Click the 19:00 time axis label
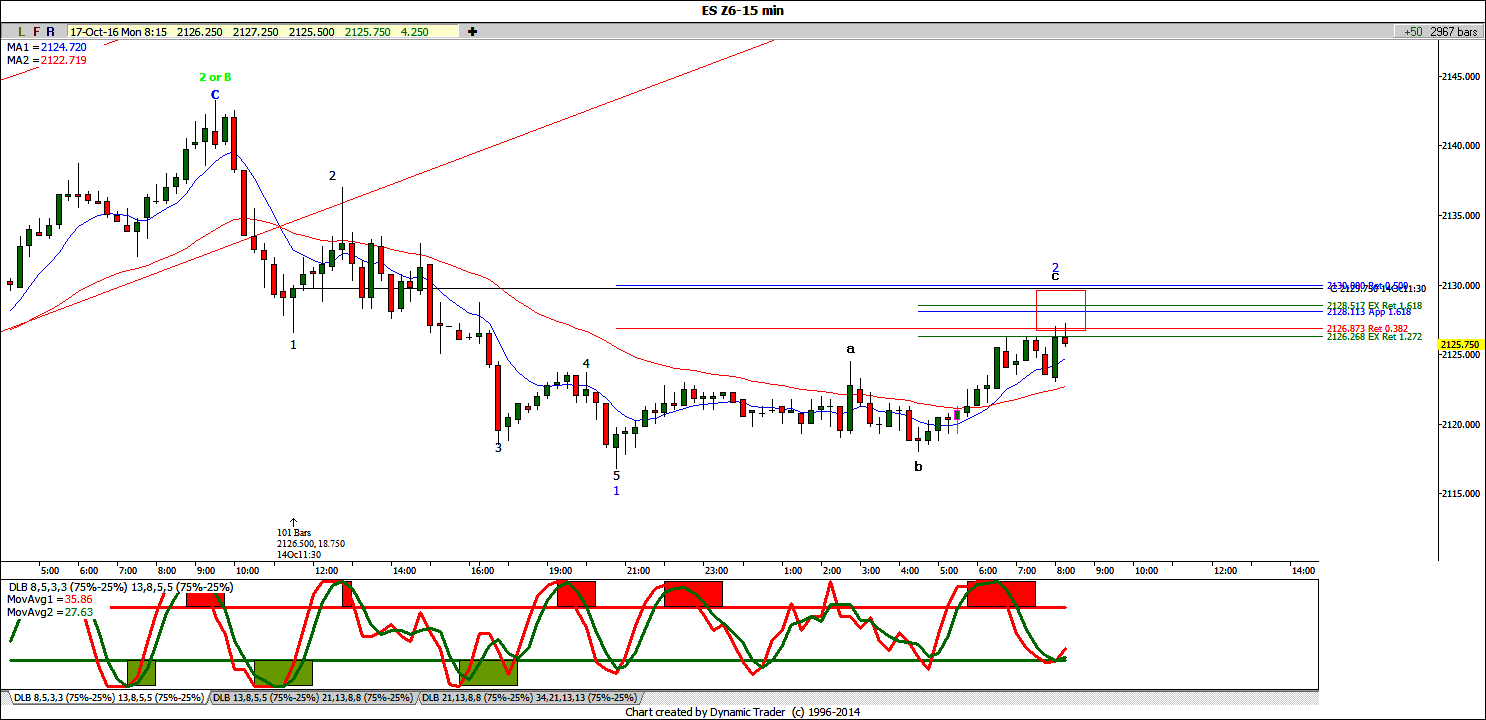The image size is (1486, 720). [x=560, y=570]
